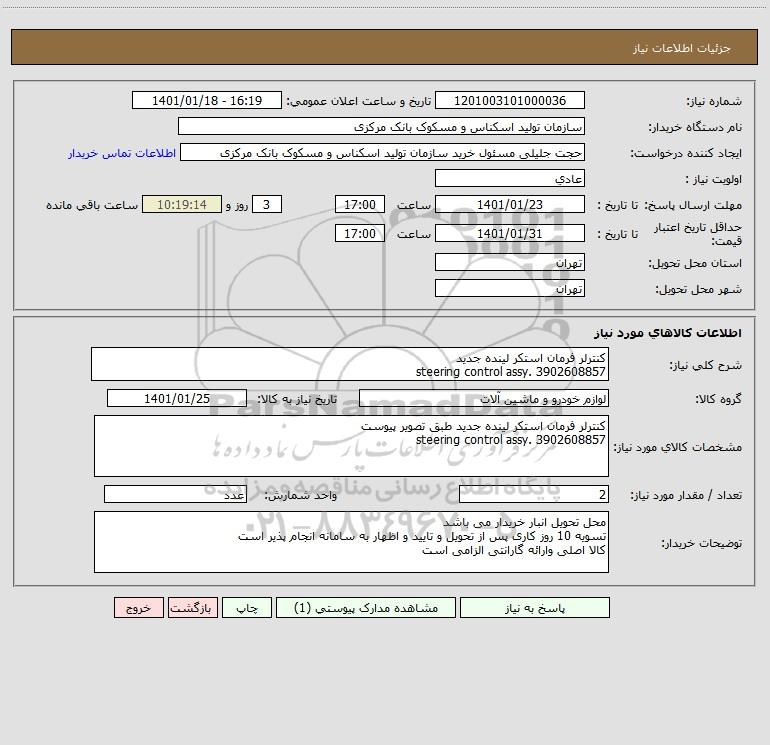770x745 pixels.
Task: Click the 'گروه کالا:' label
Action: [719, 400]
